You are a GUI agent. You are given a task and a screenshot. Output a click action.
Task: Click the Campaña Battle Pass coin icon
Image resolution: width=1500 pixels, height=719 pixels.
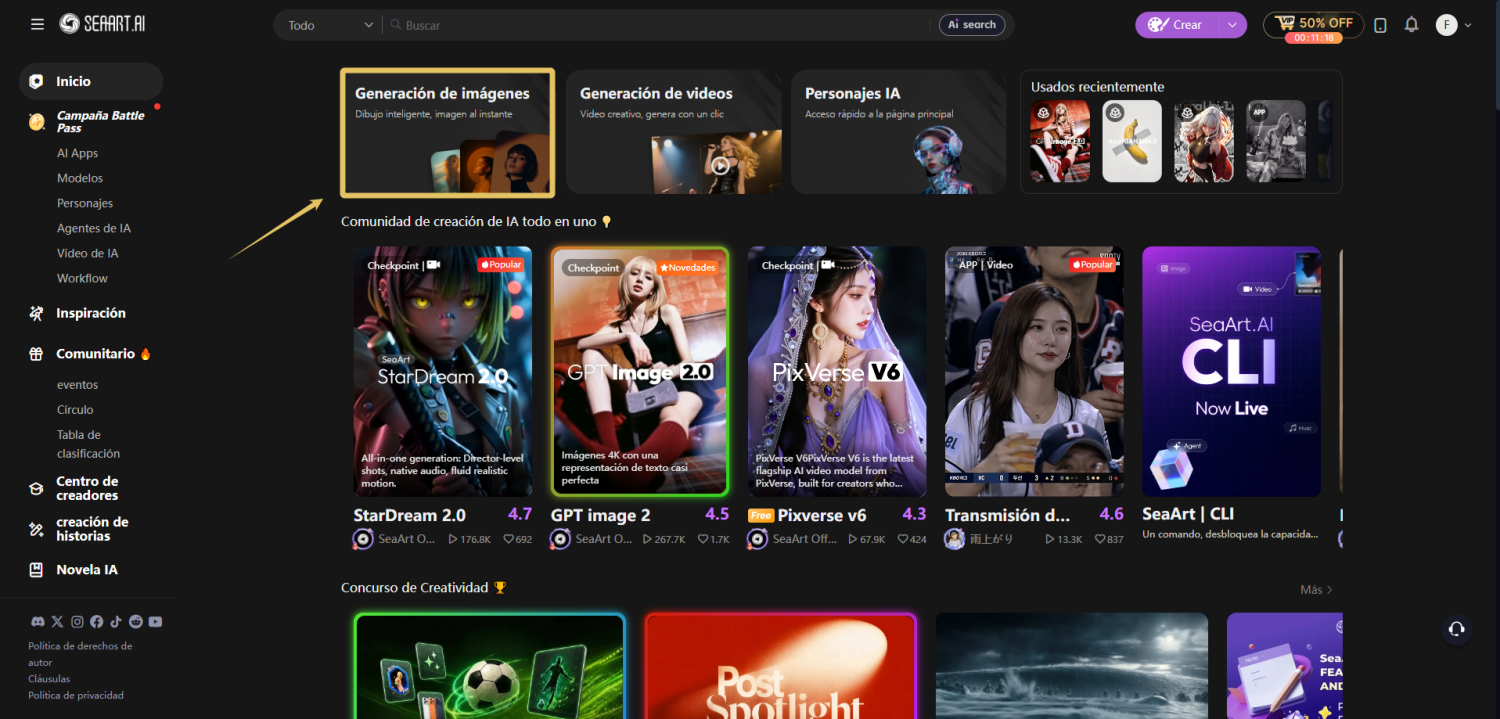37,122
